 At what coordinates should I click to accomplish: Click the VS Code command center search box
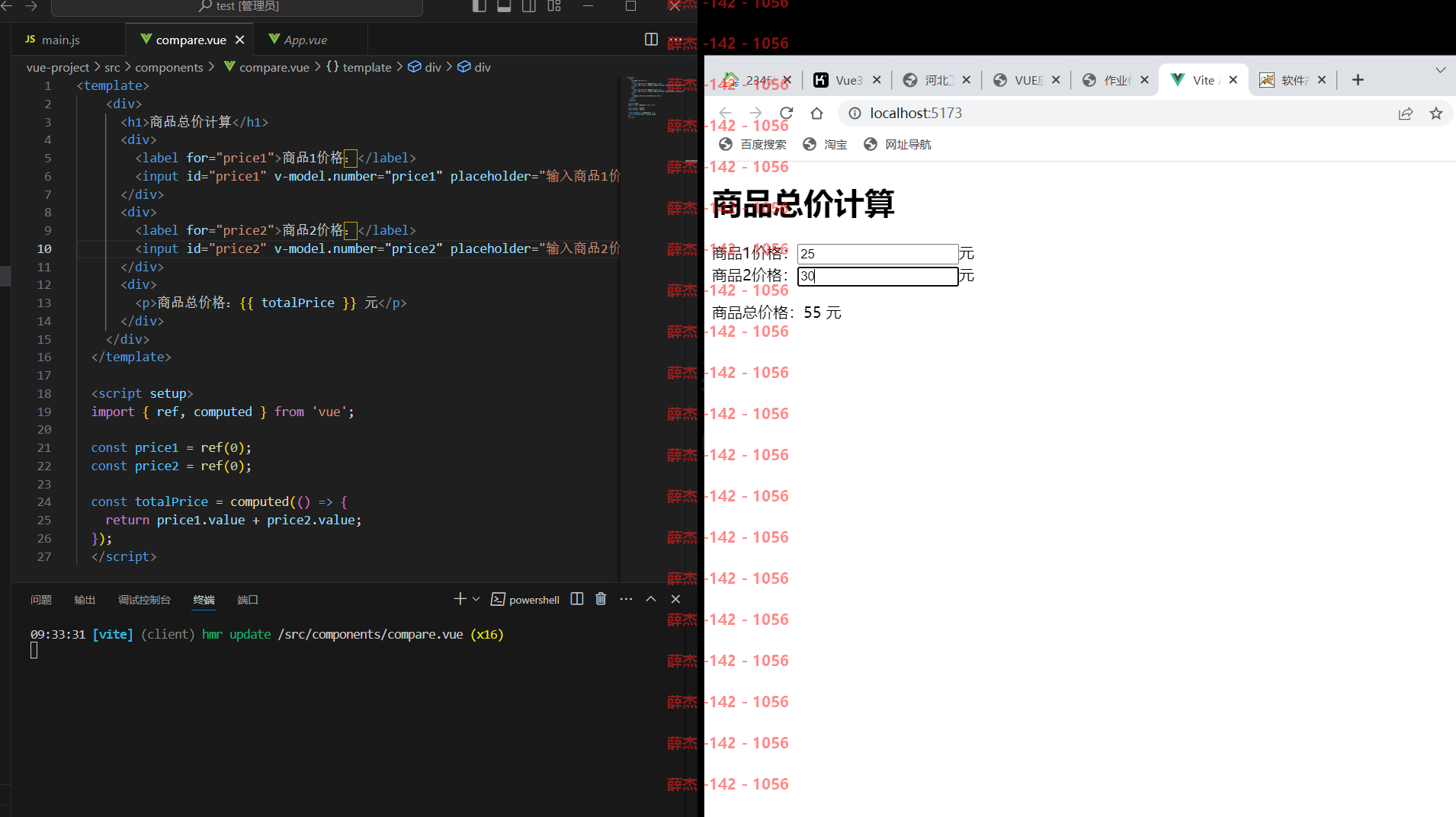[x=237, y=7]
